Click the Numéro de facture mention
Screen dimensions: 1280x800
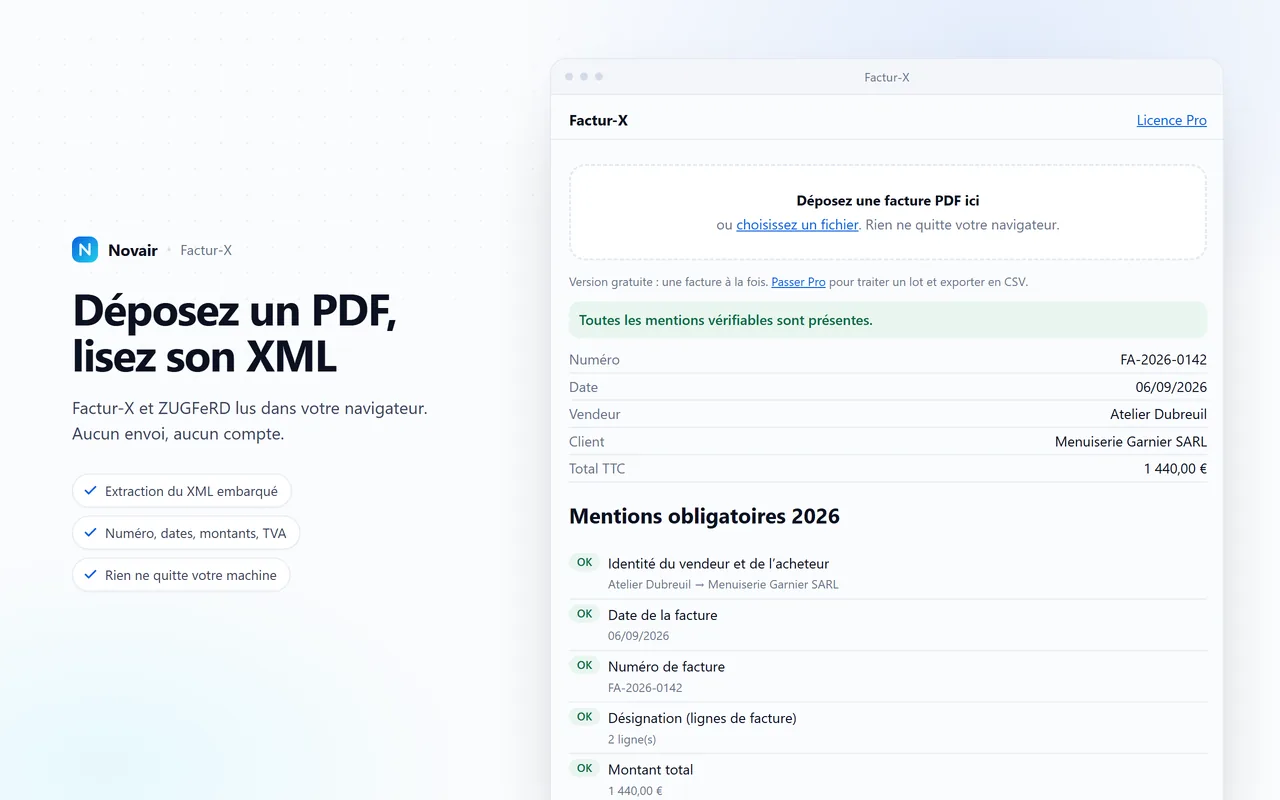(666, 667)
